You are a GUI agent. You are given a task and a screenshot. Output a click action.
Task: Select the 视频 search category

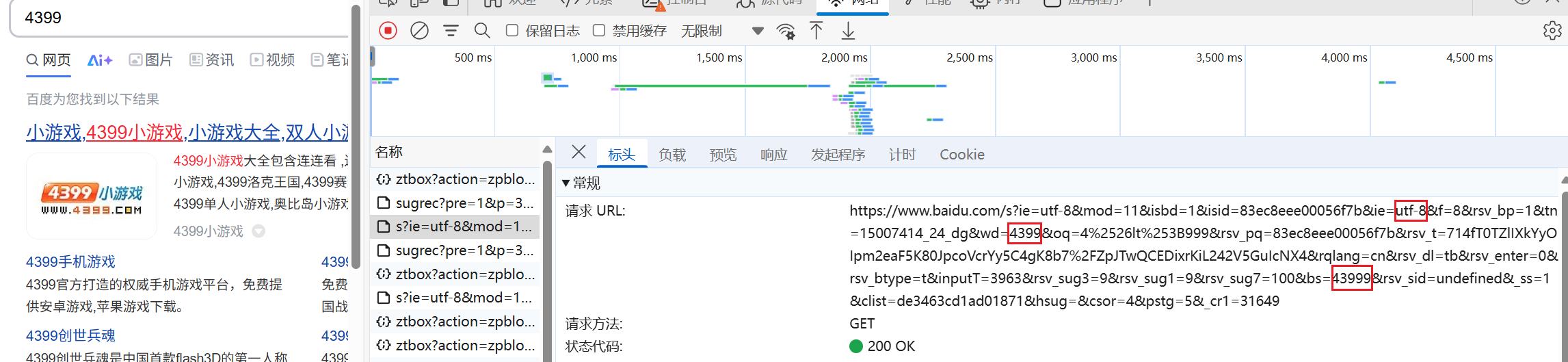(x=272, y=60)
